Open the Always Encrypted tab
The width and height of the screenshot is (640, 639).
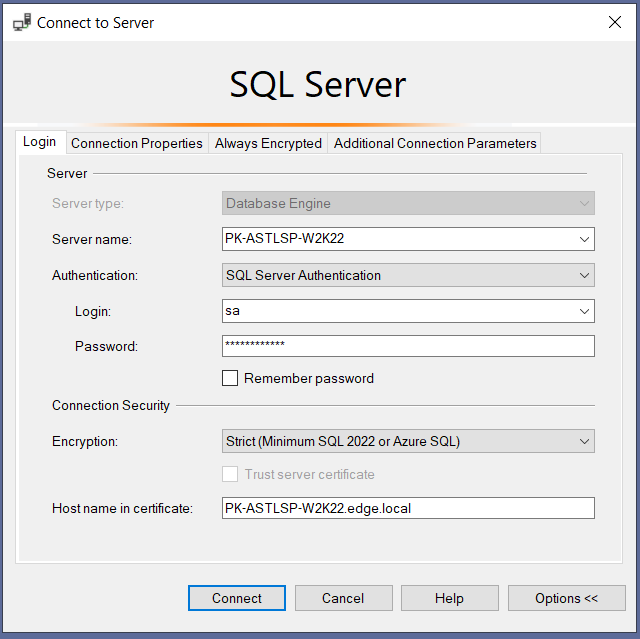[x=268, y=143]
